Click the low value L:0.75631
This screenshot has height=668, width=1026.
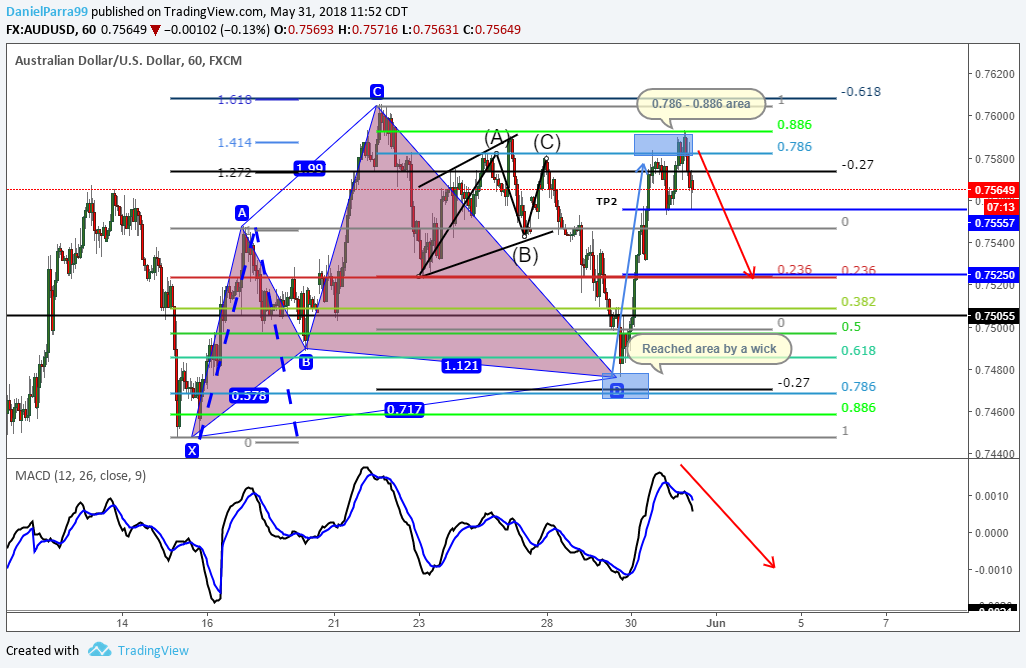[431, 29]
